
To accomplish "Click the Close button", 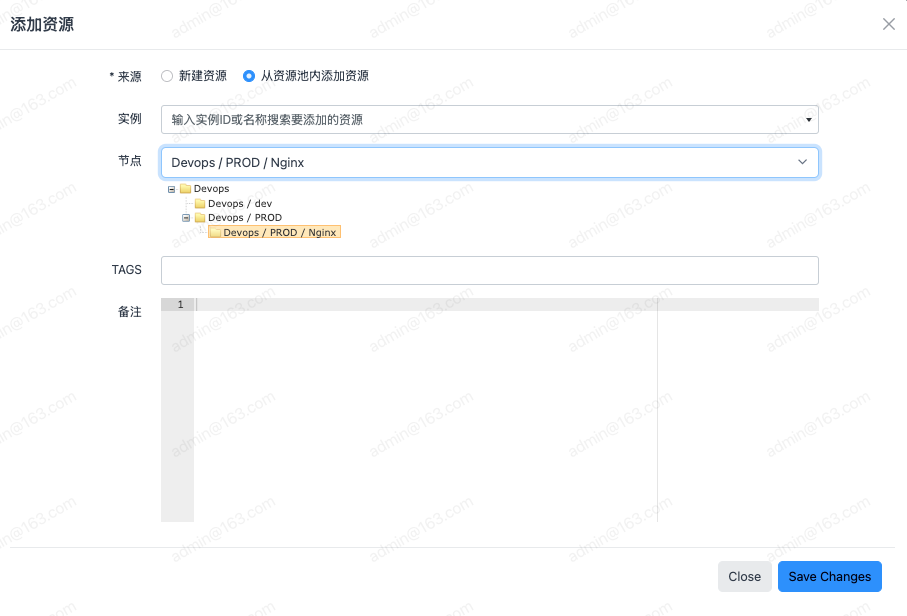I will [744, 577].
